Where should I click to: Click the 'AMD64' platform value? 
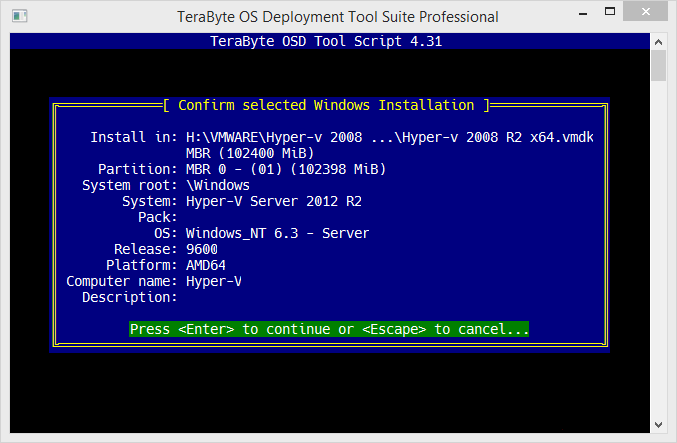click(206, 265)
